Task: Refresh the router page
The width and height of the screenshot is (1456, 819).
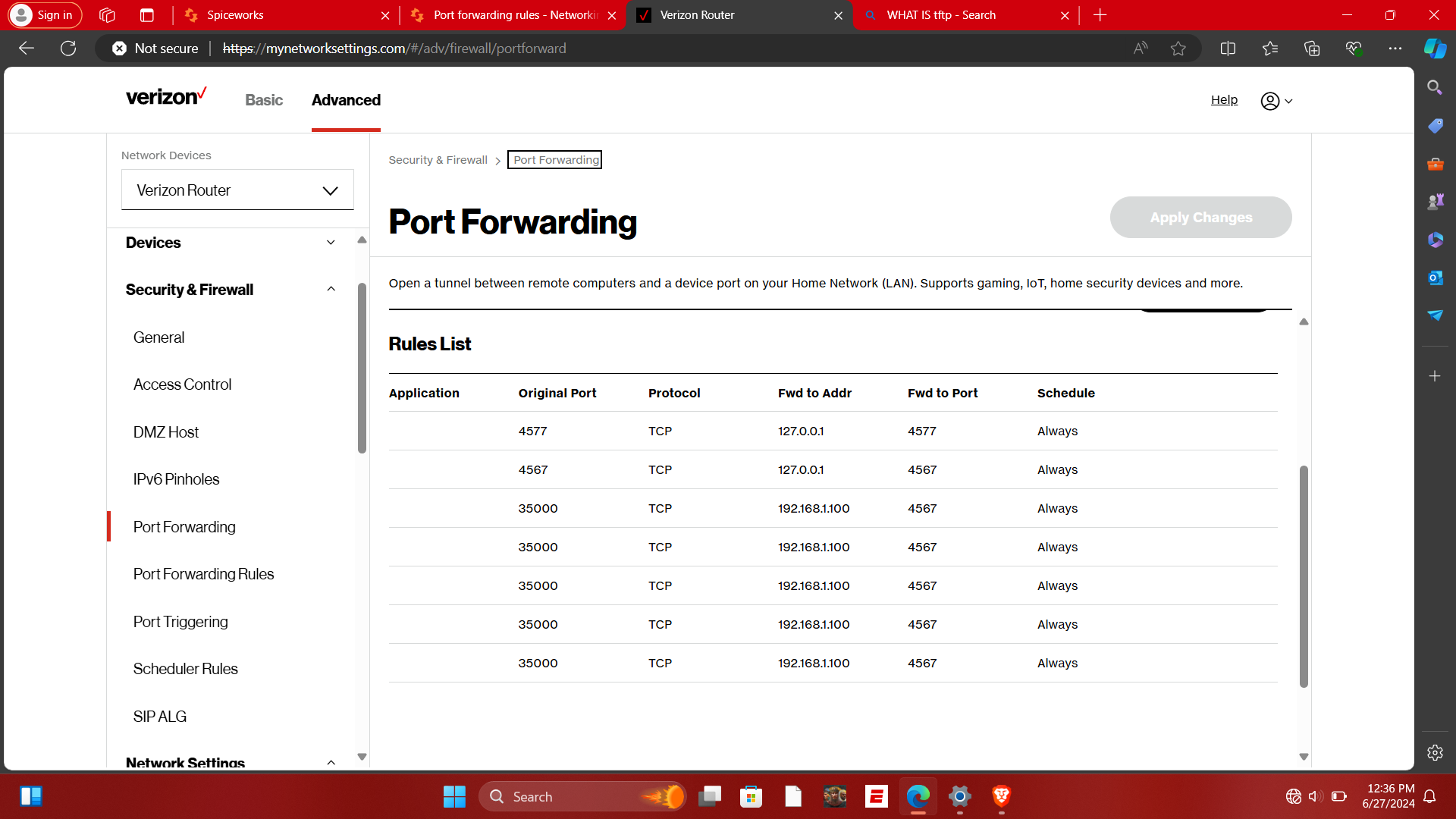Action: [68, 49]
